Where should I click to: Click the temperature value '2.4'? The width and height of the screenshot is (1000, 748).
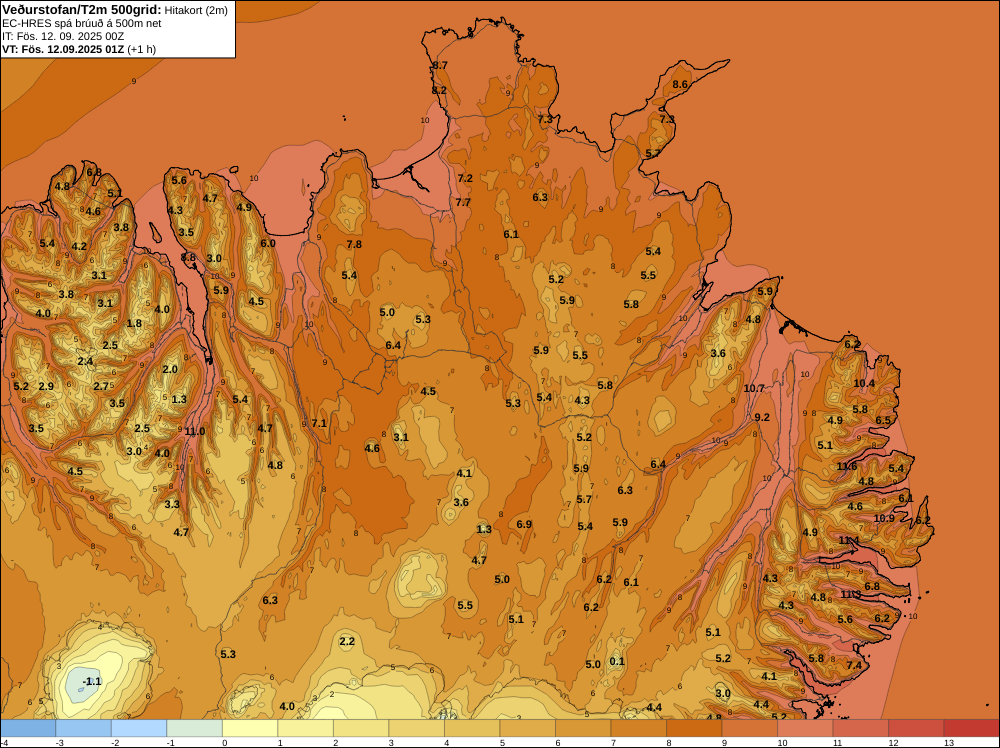point(85,362)
